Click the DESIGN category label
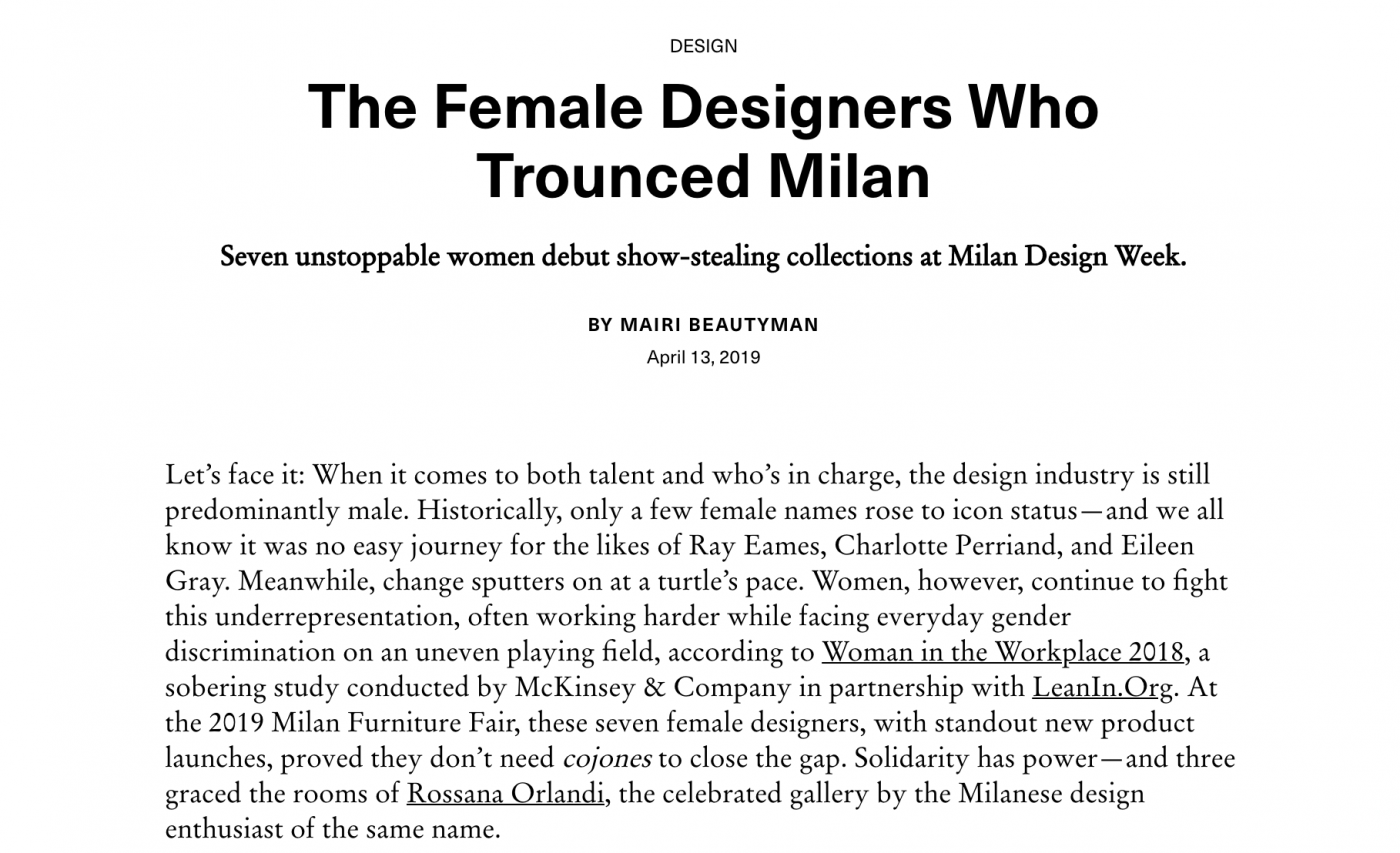 (703, 46)
